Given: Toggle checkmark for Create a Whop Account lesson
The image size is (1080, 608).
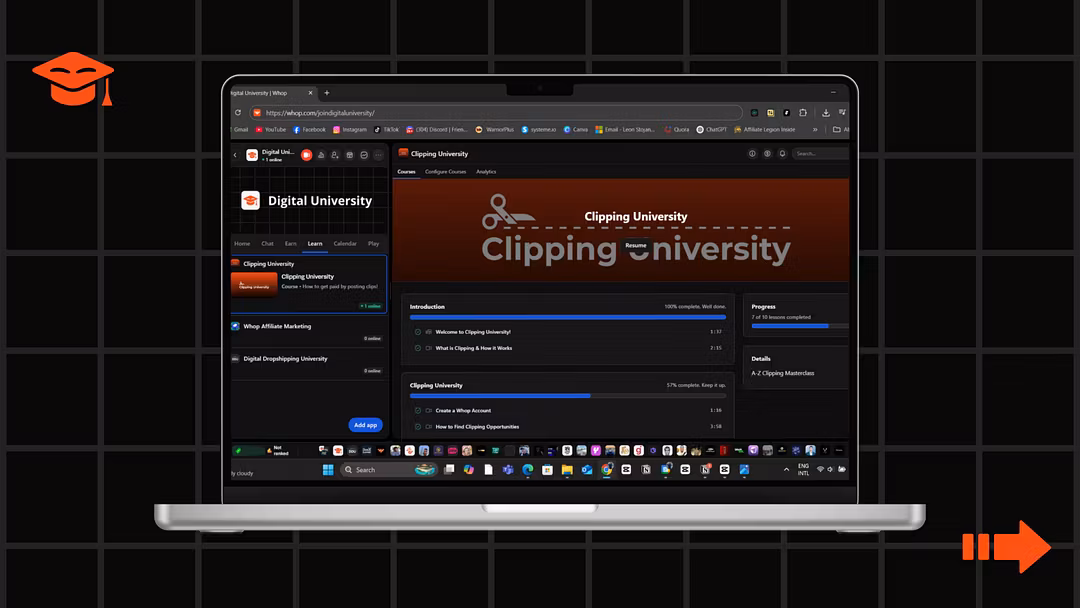Looking at the screenshot, I should (417, 410).
